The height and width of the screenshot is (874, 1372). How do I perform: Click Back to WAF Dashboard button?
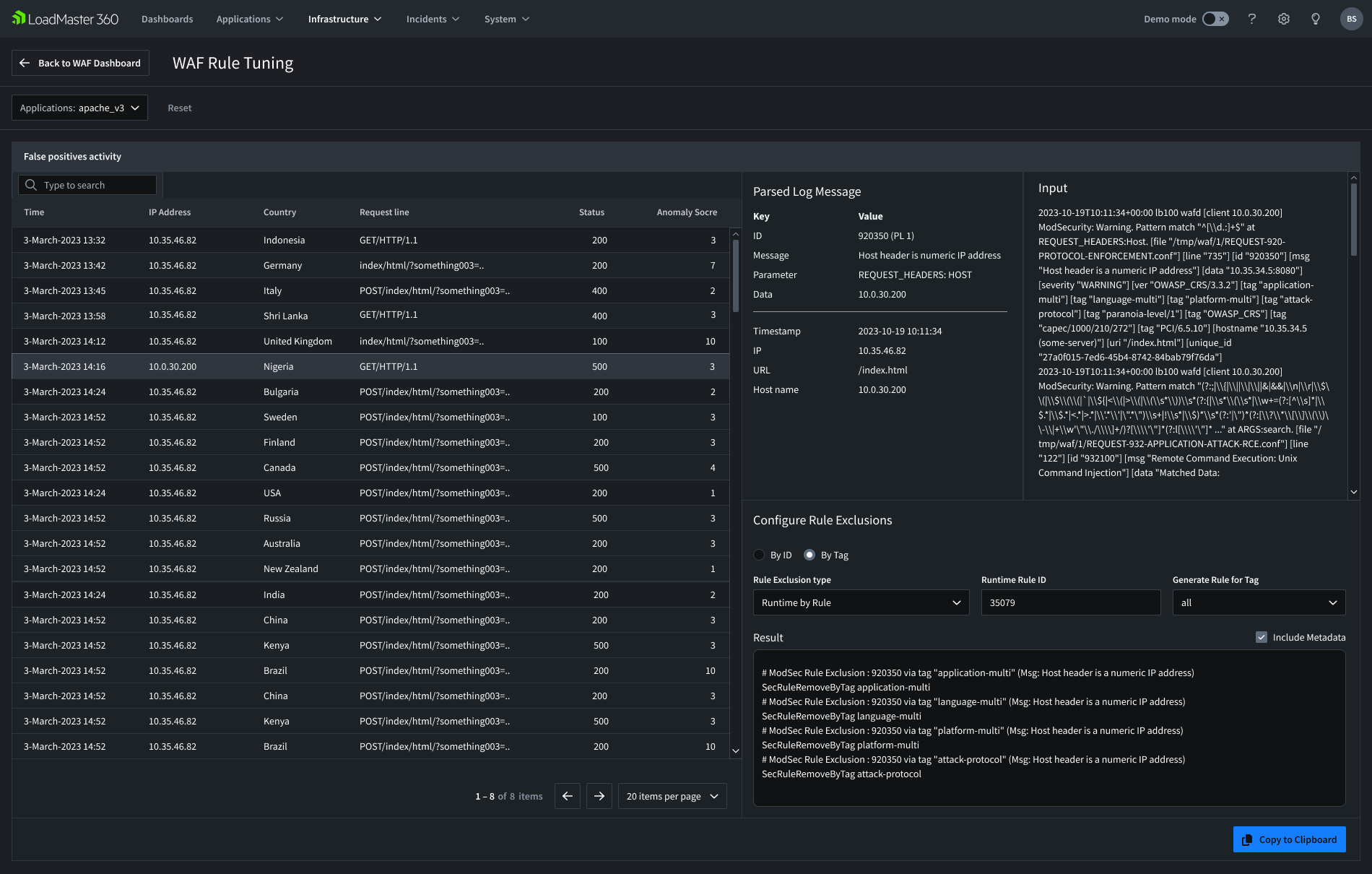(80, 63)
